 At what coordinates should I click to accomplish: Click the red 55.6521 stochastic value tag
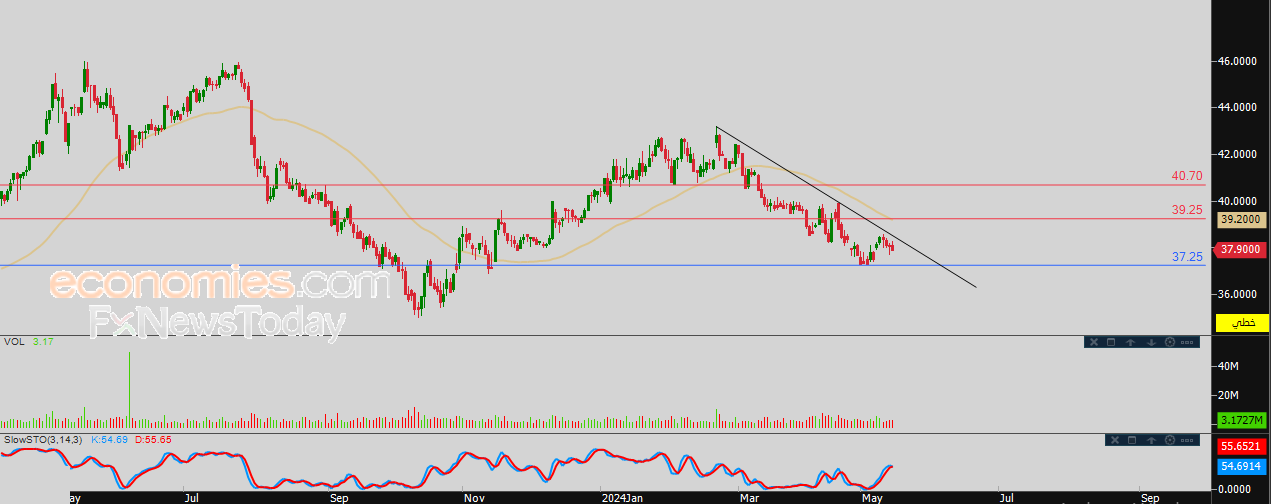(1242, 446)
